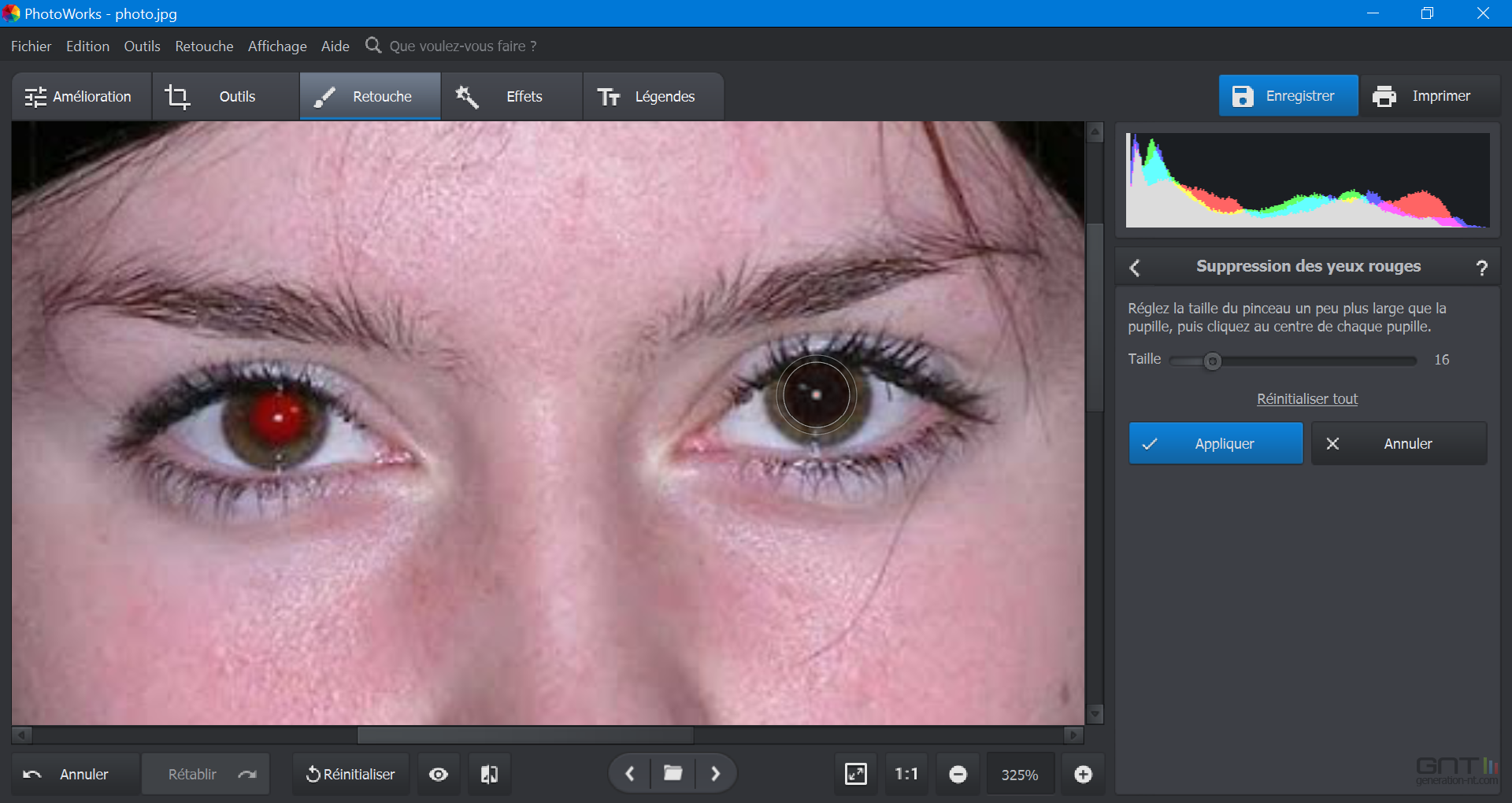1512x803 pixels.
Task: Apply red-eye removal with Appliquer button
Action: [x=1215, y=443]
